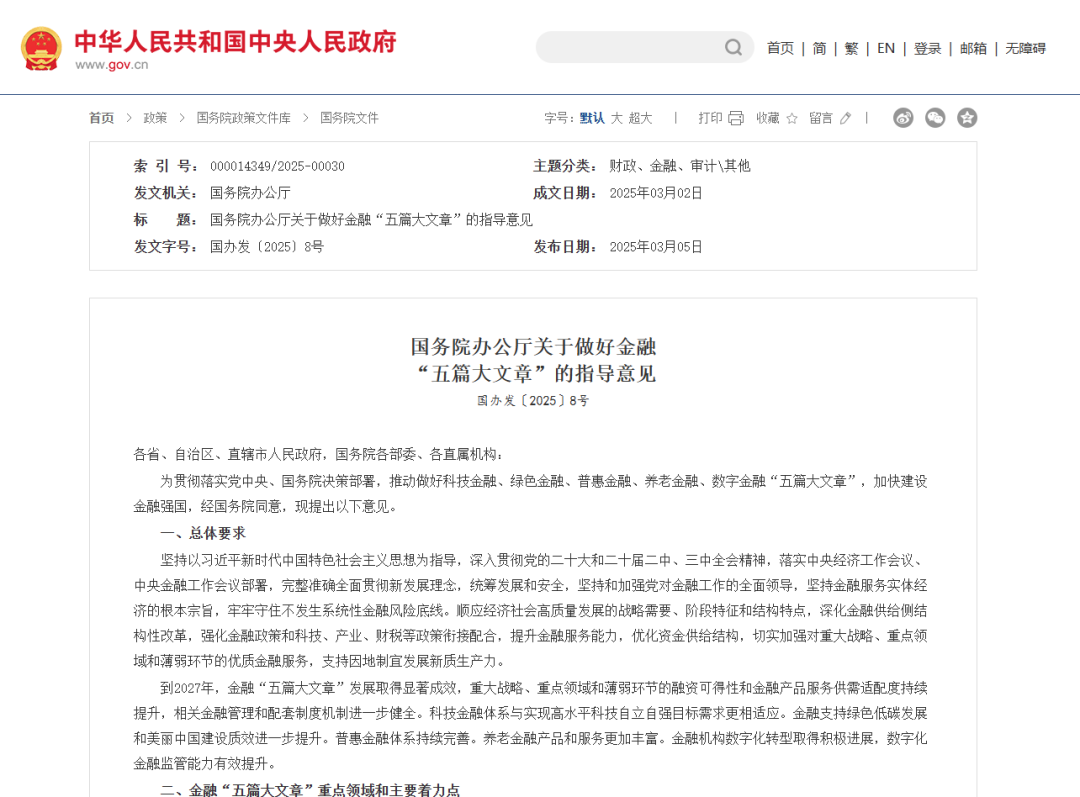Share to Weibo via round icon
Image resolution: width=1080 pixels, height=797 pixels.
(903, 118)
